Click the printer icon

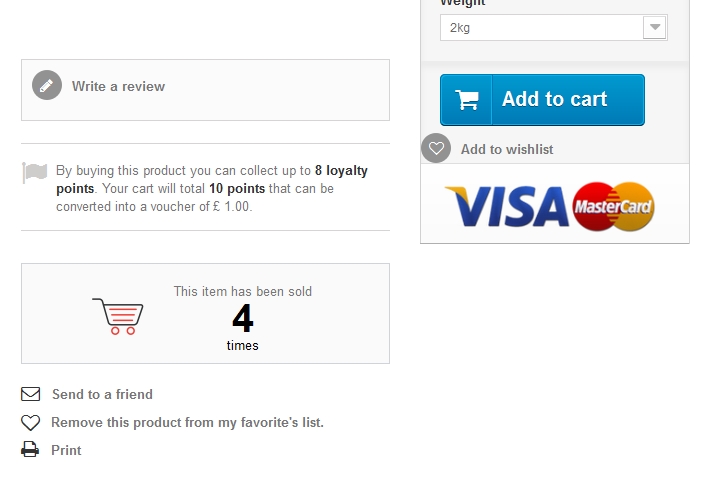30,450
